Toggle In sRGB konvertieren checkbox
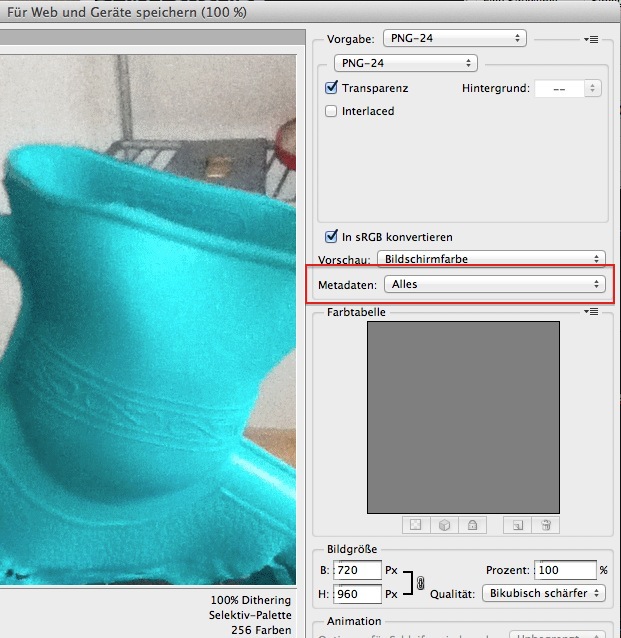The height and width of the screenshot is (638, 621). (332, 237)
